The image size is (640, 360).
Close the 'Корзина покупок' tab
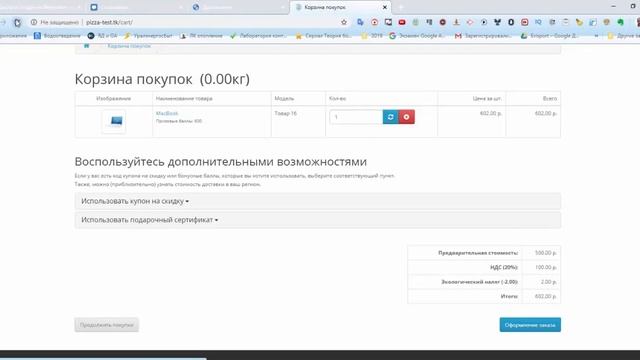[384, 7]
